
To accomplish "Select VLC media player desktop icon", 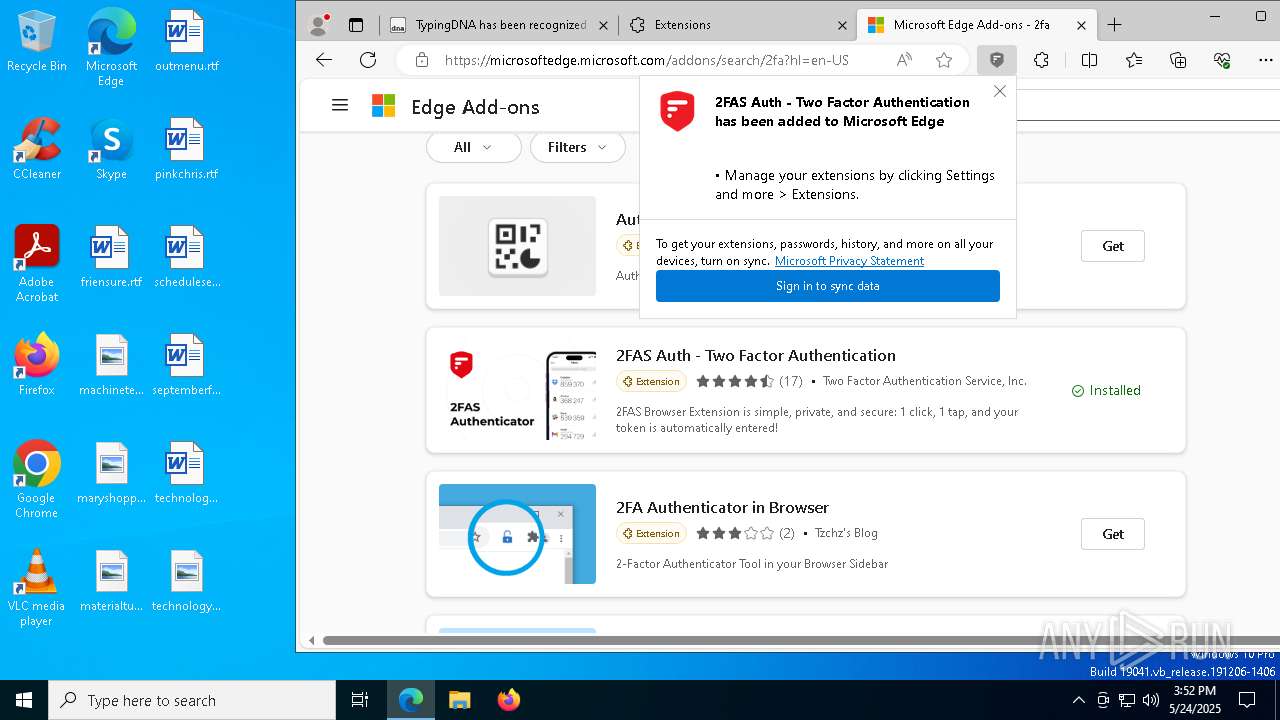I will [36, 588].
